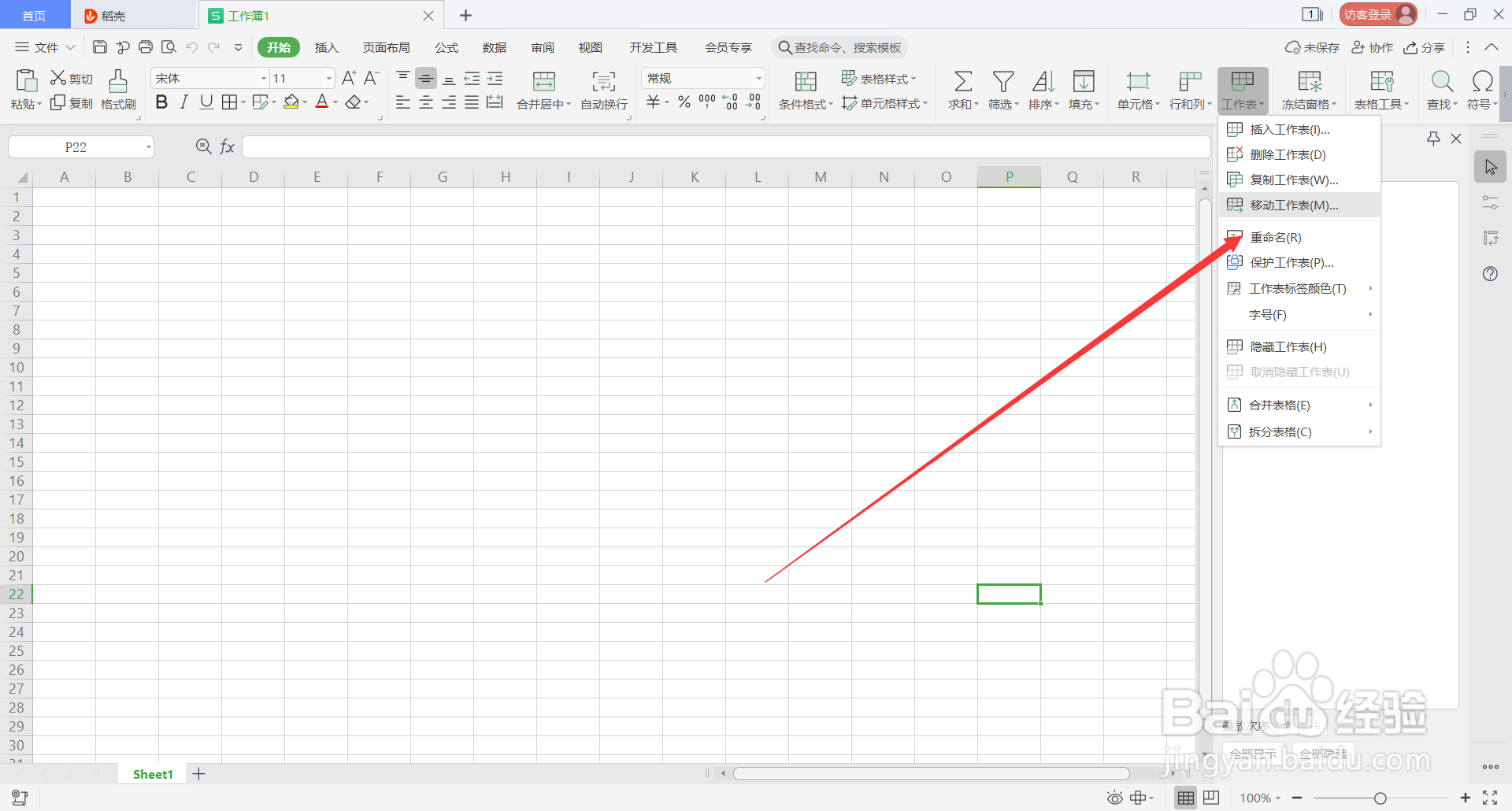1512x811 pixels.
Task: Expand the name box dropdown arrow
Action: pyautogui.click(x=148, y=147)
